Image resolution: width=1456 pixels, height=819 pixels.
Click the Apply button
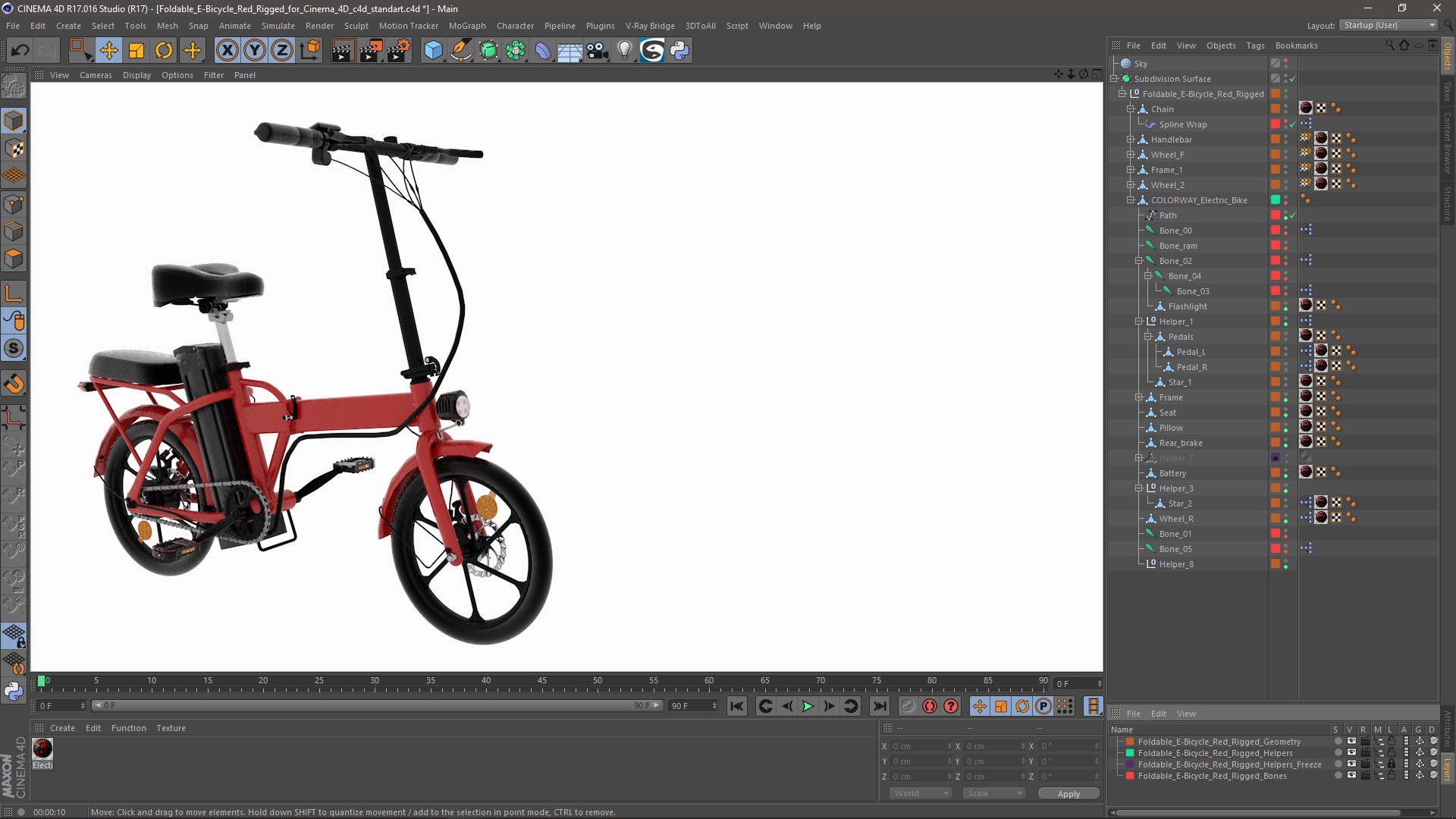(1068, 793)
